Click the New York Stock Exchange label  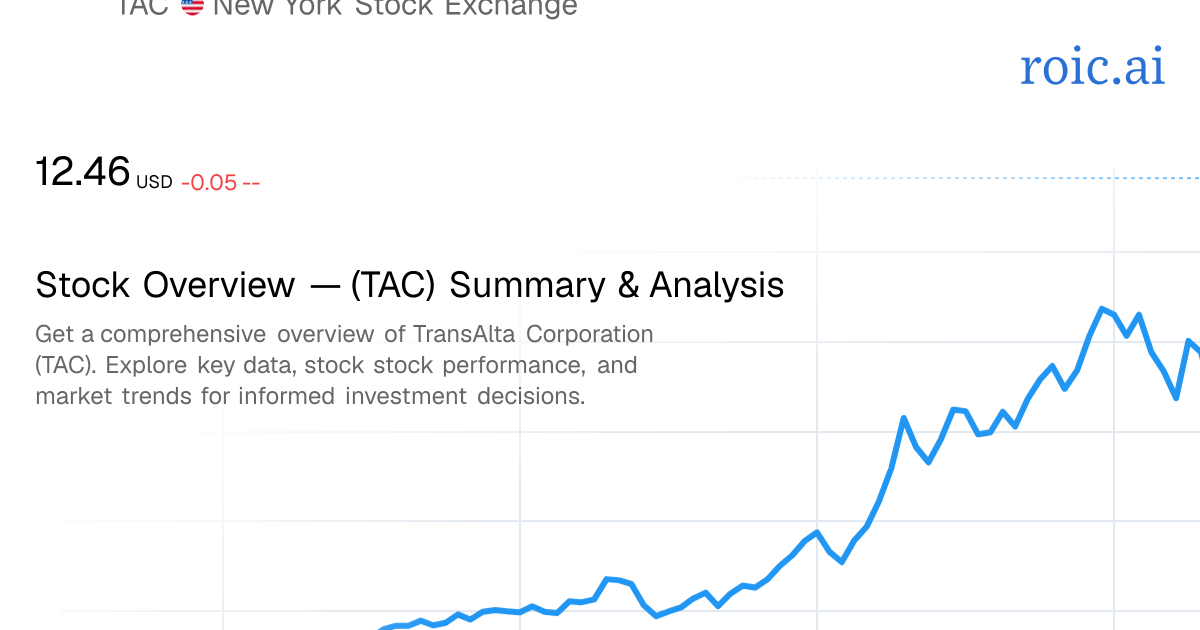(x=395, y=7)
